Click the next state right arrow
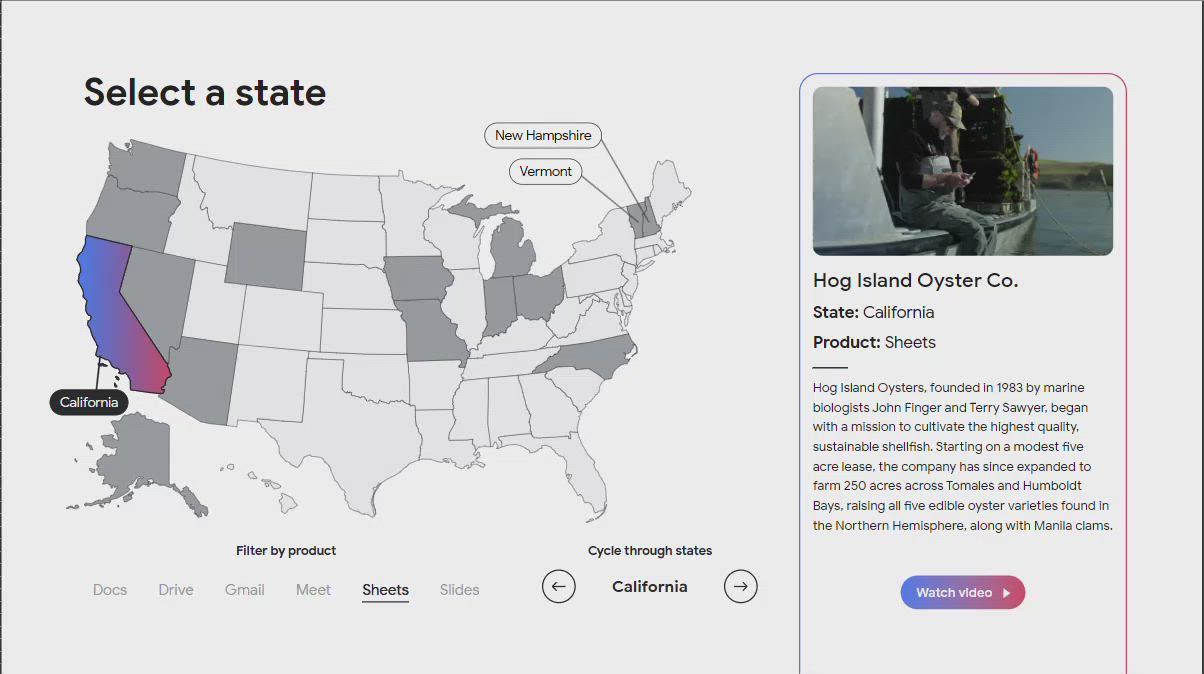 pyautogui.click(x=740, y=586)
